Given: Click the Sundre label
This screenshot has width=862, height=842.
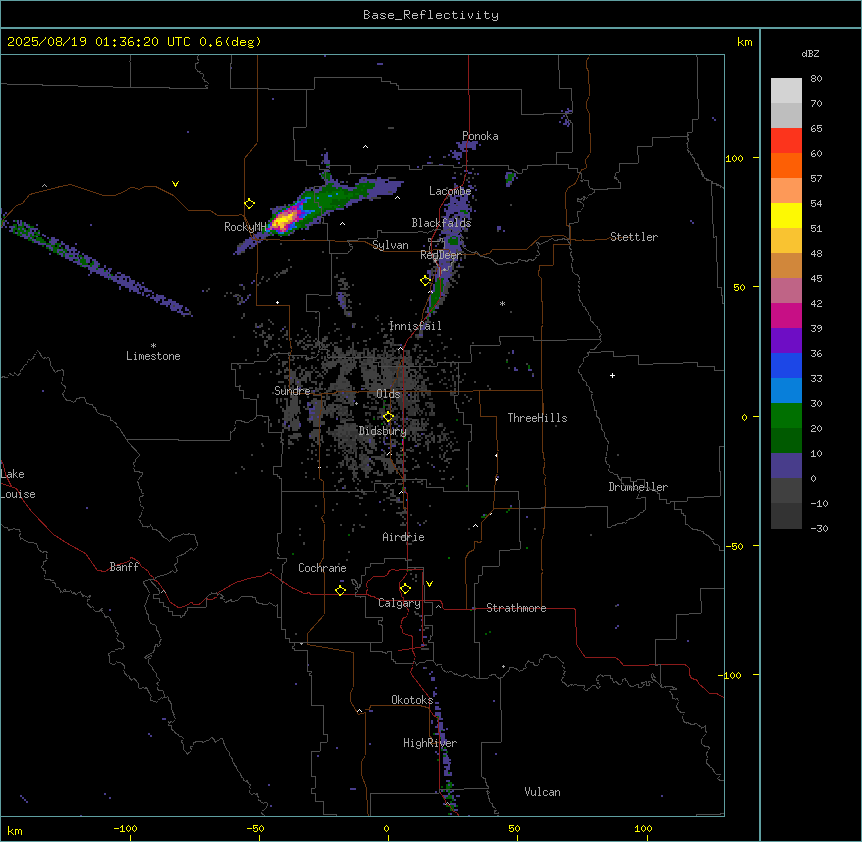Looking at the screenshot, I should (292, 391).
